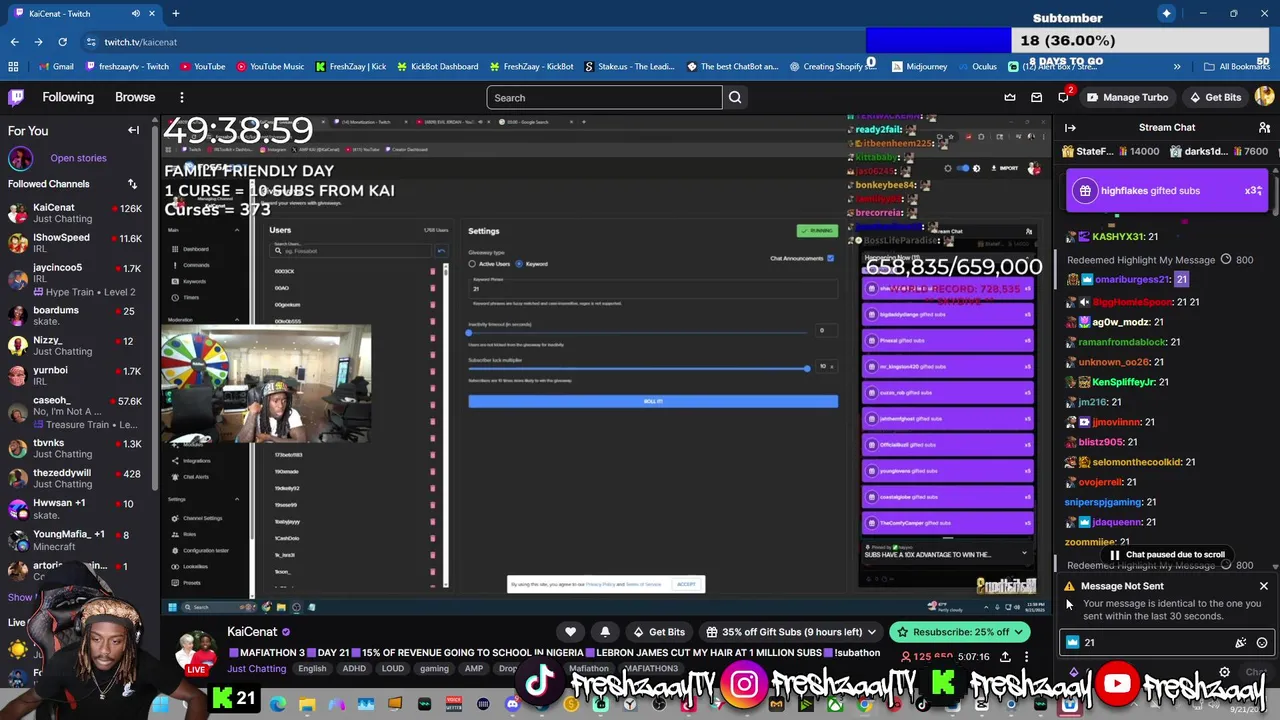Open the KickBot Dashboard bookmark

[x=437, y=66]
